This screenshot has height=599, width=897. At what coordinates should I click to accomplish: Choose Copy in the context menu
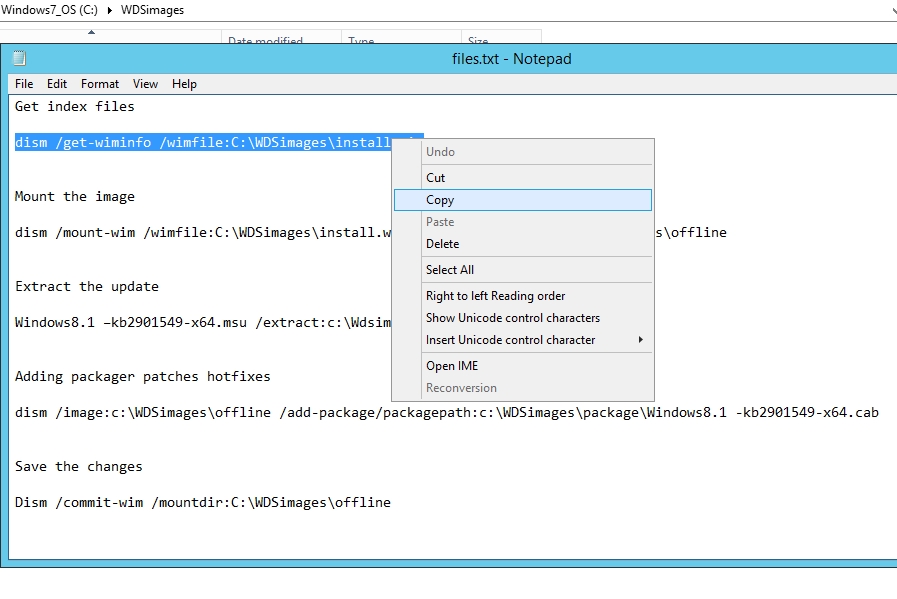coord(523,200)
